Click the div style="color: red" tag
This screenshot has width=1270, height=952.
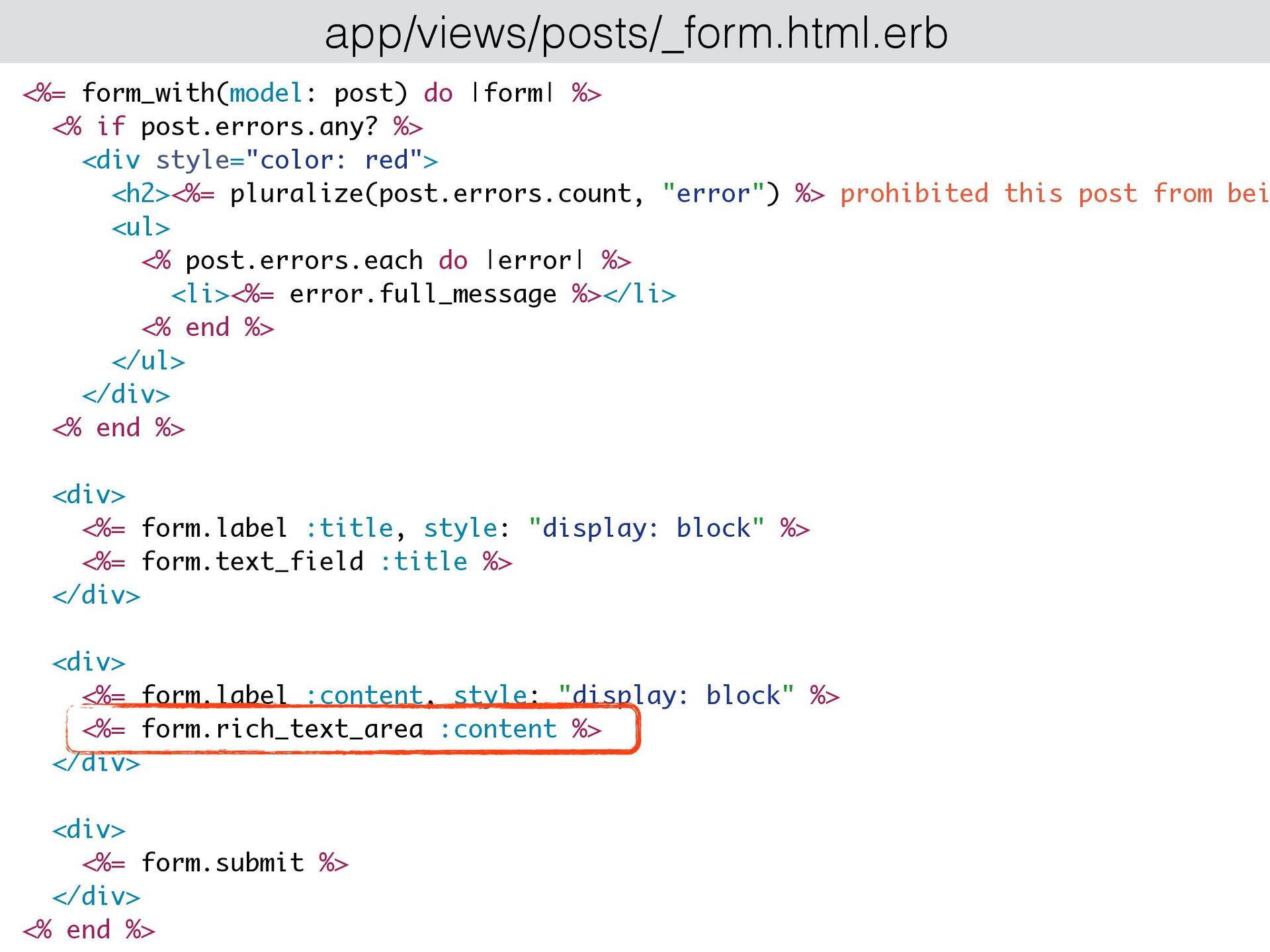pyautogui.click(x=259, y=160)
